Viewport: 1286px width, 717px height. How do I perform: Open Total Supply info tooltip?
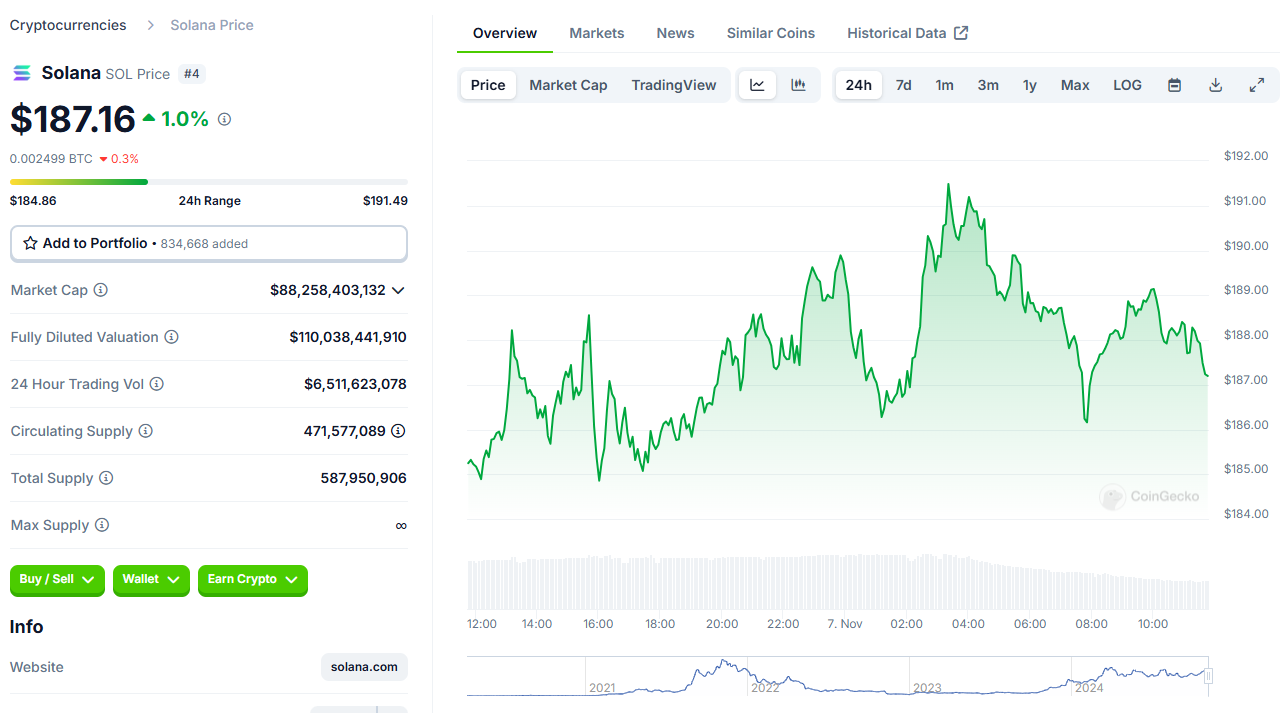tap(106, 478)
